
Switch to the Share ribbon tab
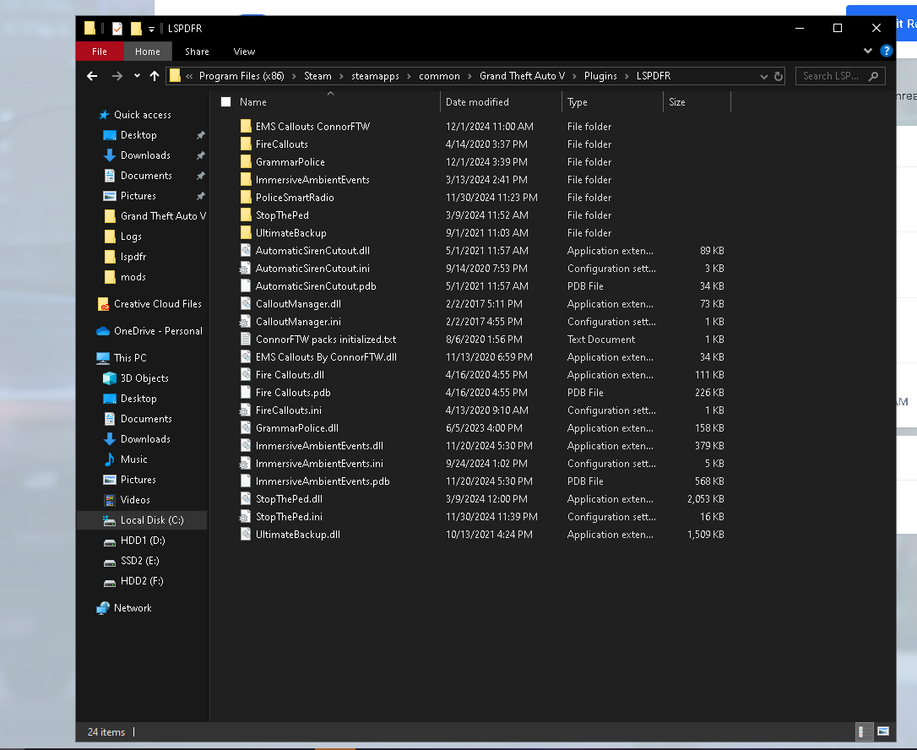point(197,51)
